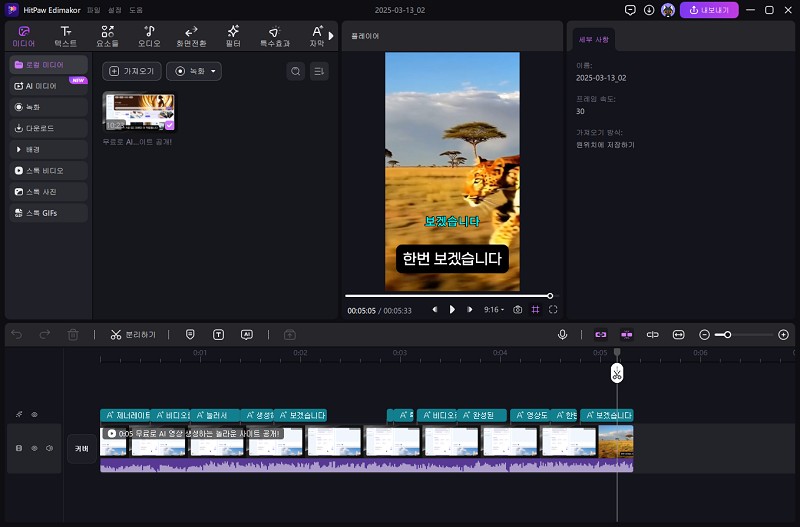Add a marker with the tag icon
This screenshot has width=800, height=527.
tap(190, 335)
